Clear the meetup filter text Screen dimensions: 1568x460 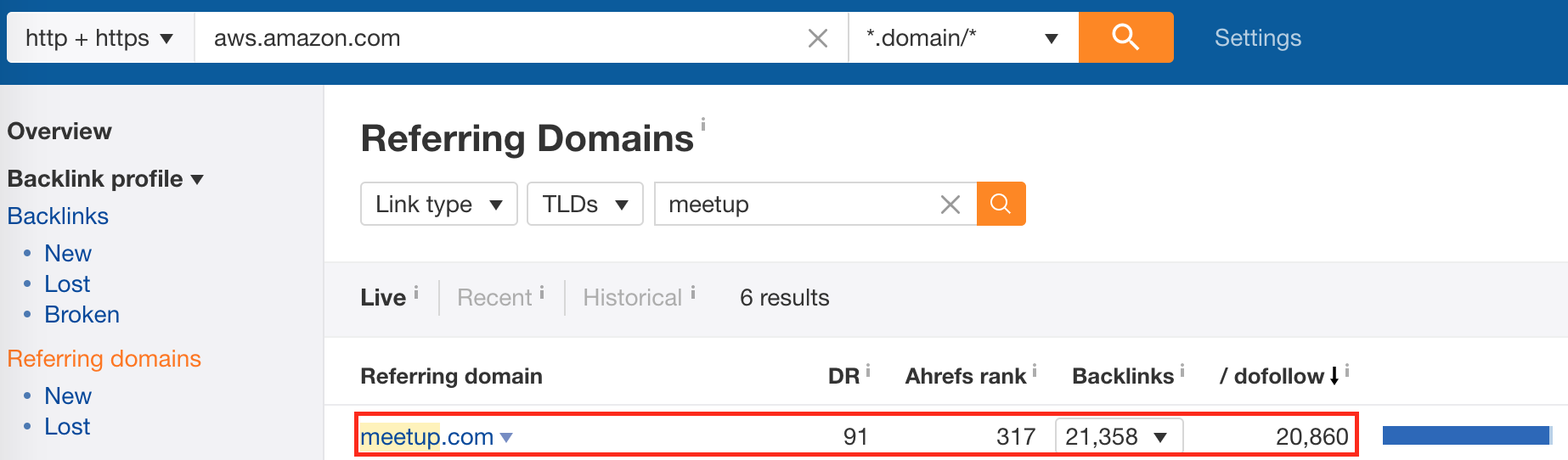click(x=950, y=205)
